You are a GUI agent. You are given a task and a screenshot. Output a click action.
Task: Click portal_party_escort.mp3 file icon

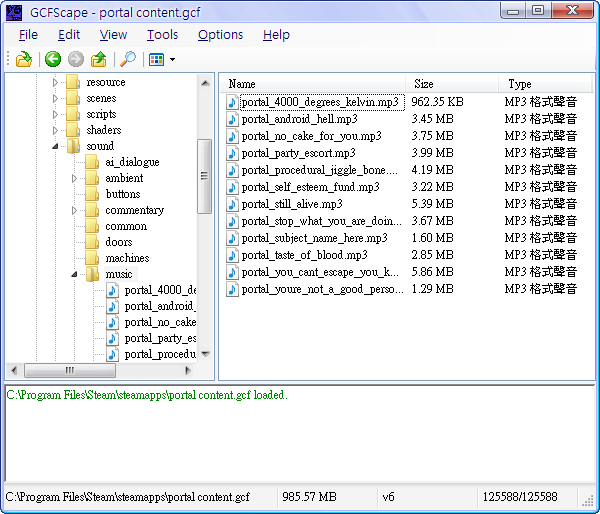tap(232, 153)
